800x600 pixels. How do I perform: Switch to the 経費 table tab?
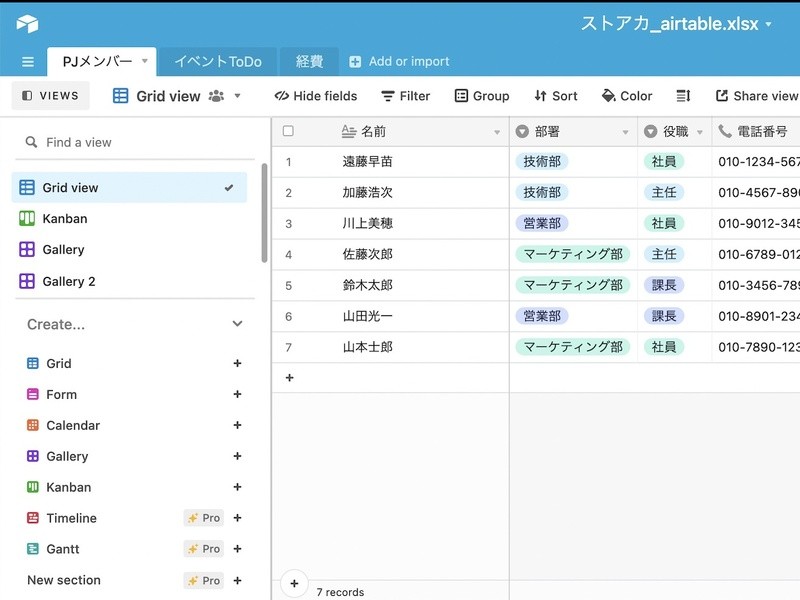[309, 62]
